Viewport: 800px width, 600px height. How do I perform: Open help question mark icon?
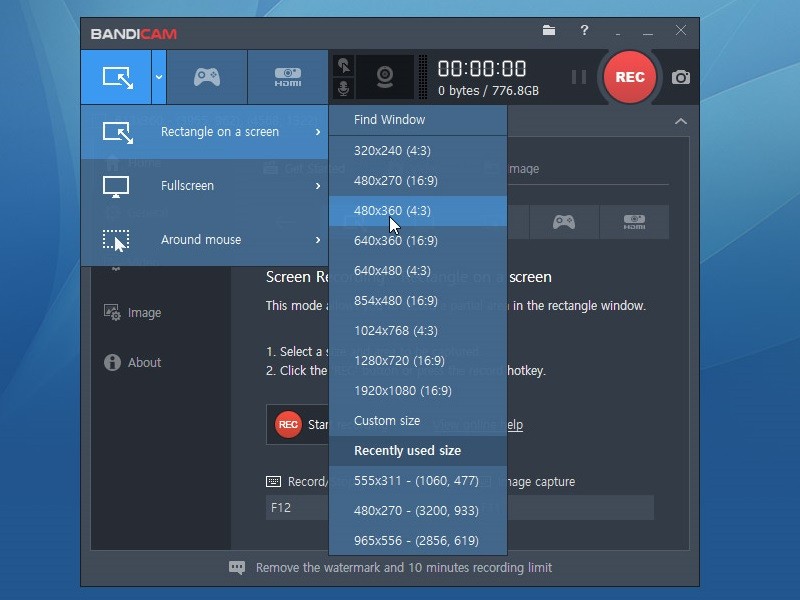click(584, 30)
